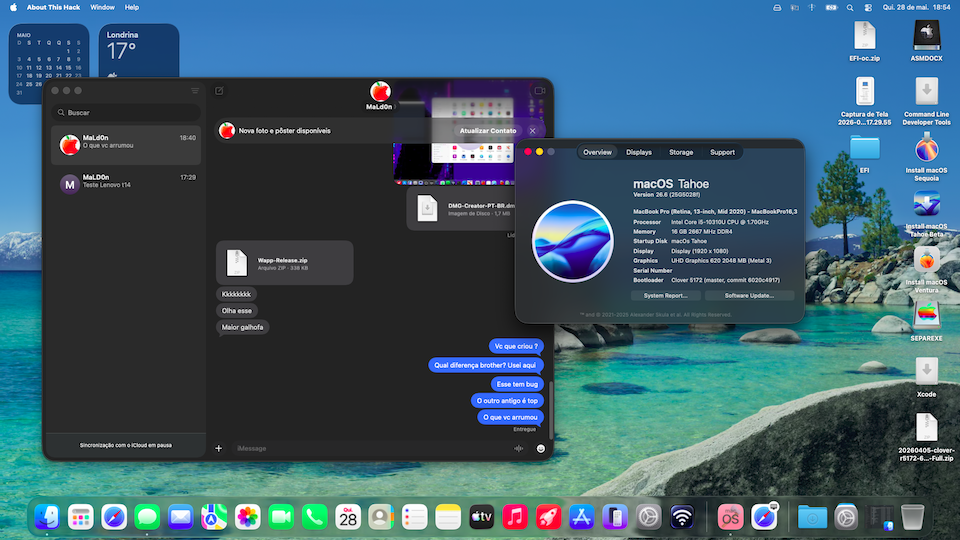Switch to Storage tab
The image size is (960, 540).
point(681,152)
